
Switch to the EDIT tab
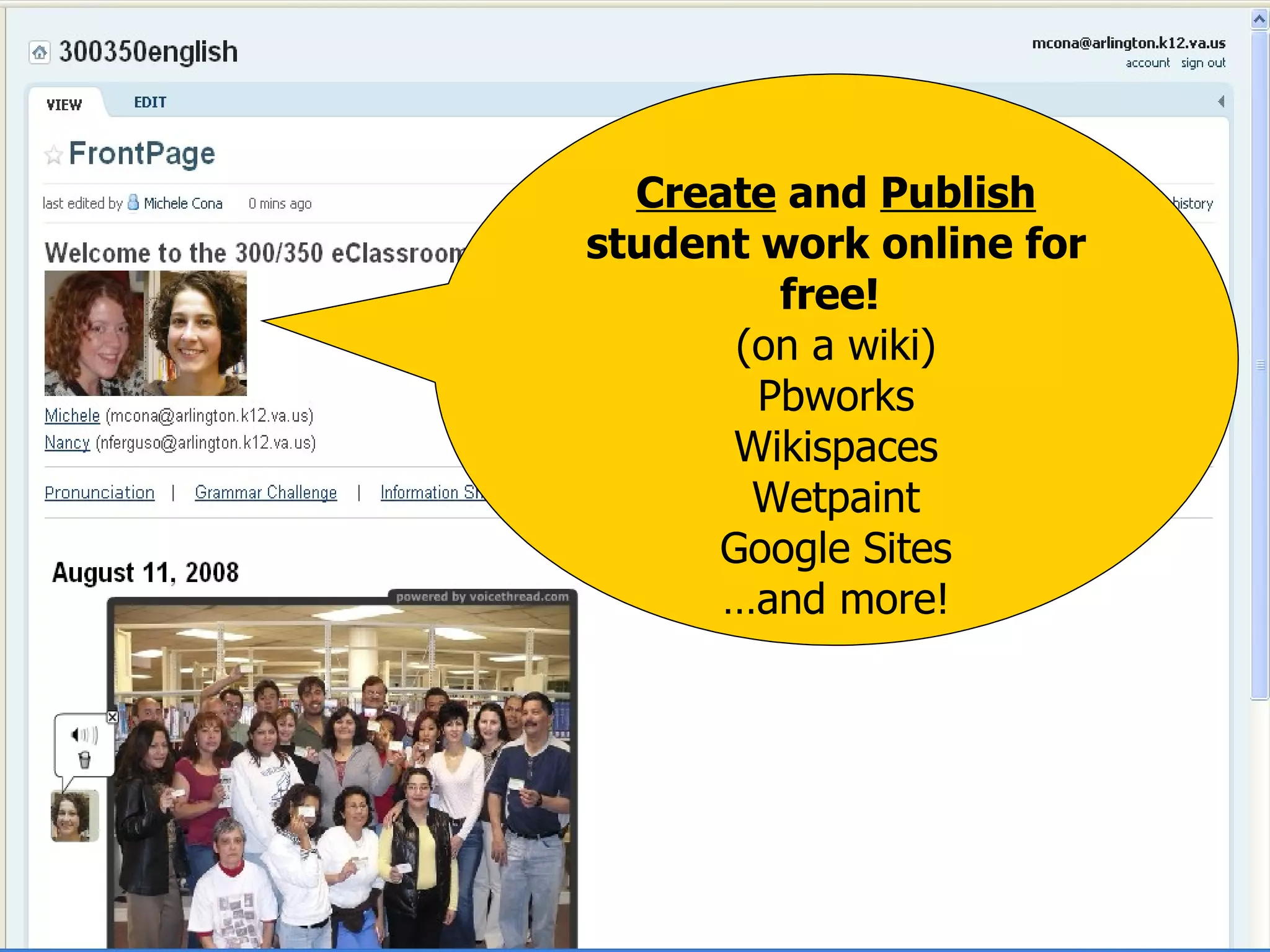coord(150,102)
